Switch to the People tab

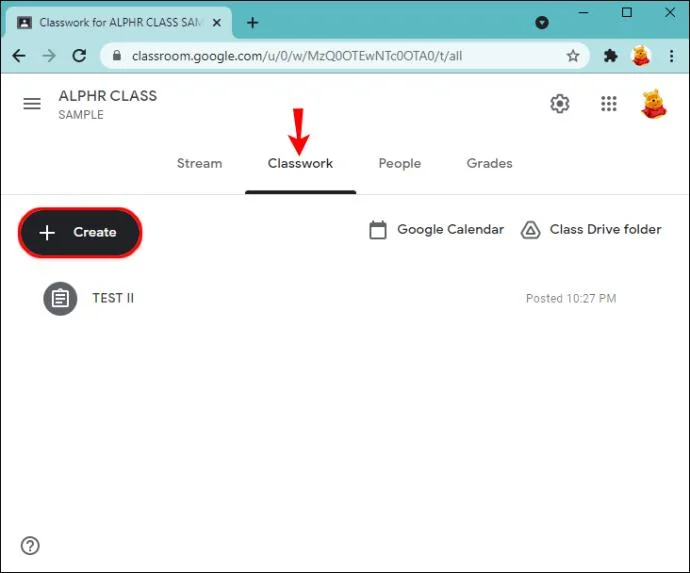[400, 163]
